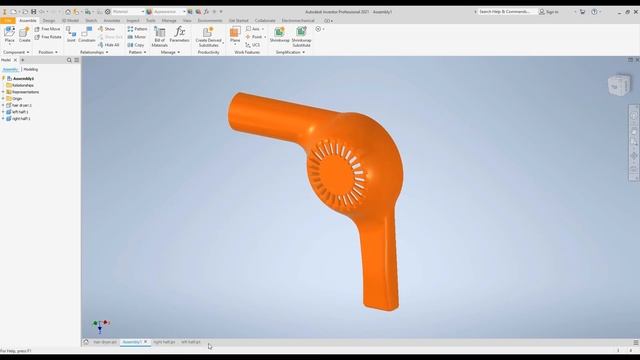The width and height of the screenshot is (640, 360).
Task: Add a new browser panel with plus
Action: [22, 60]
